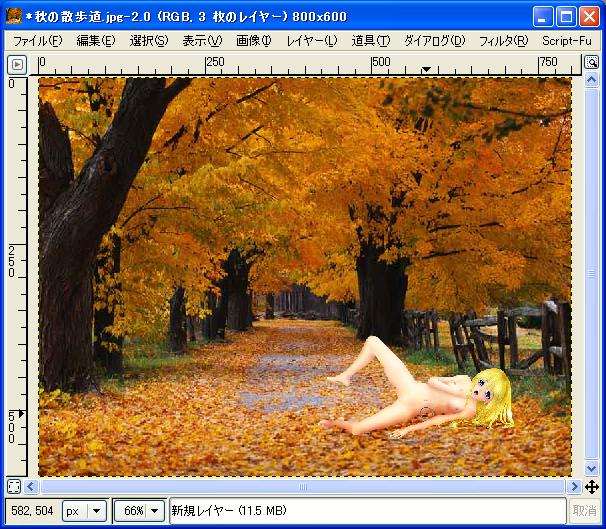Click the vertical scrollbar thumb

tap(591, 274)
